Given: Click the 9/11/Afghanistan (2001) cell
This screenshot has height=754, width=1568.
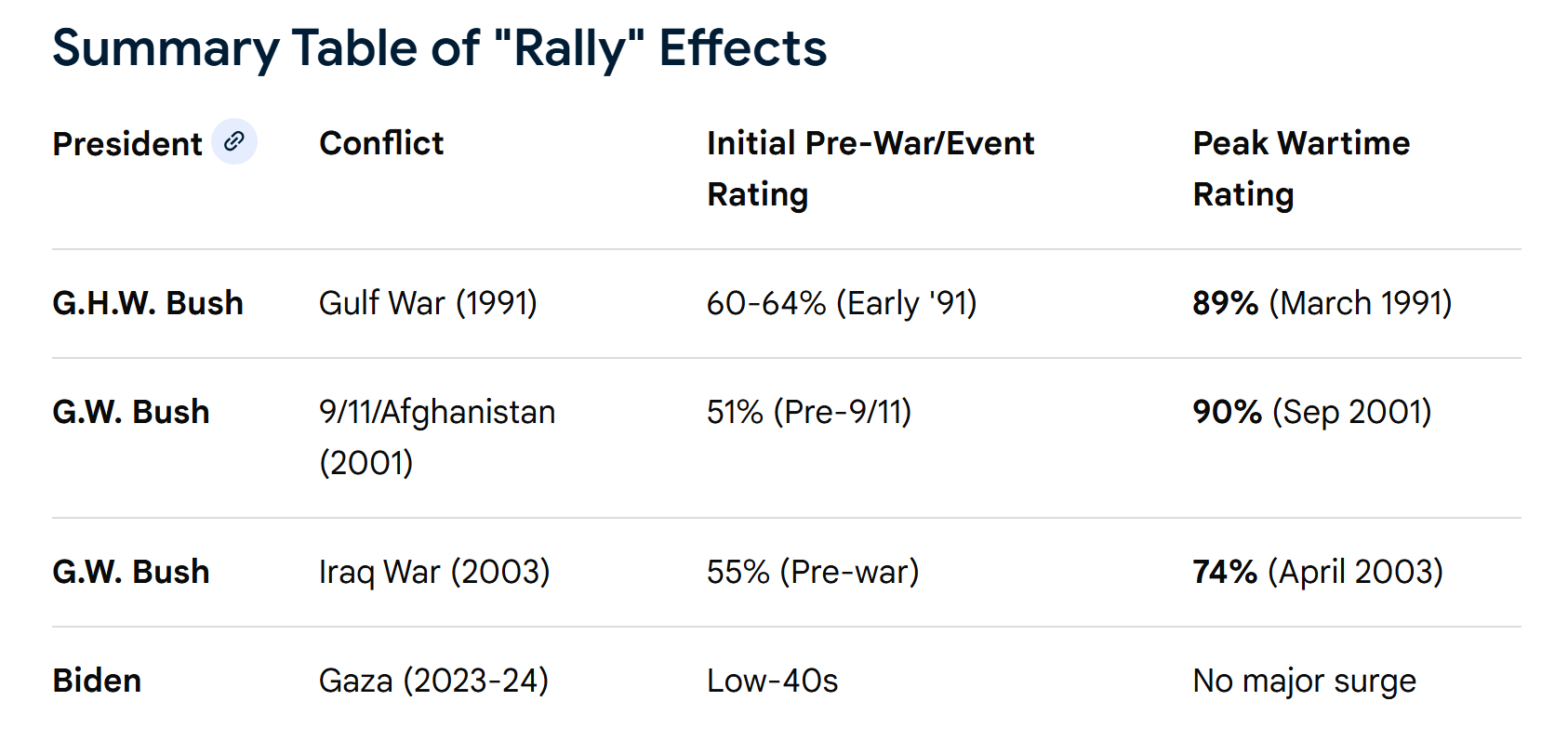Looking at the screenshot, I should coord(436,437).
